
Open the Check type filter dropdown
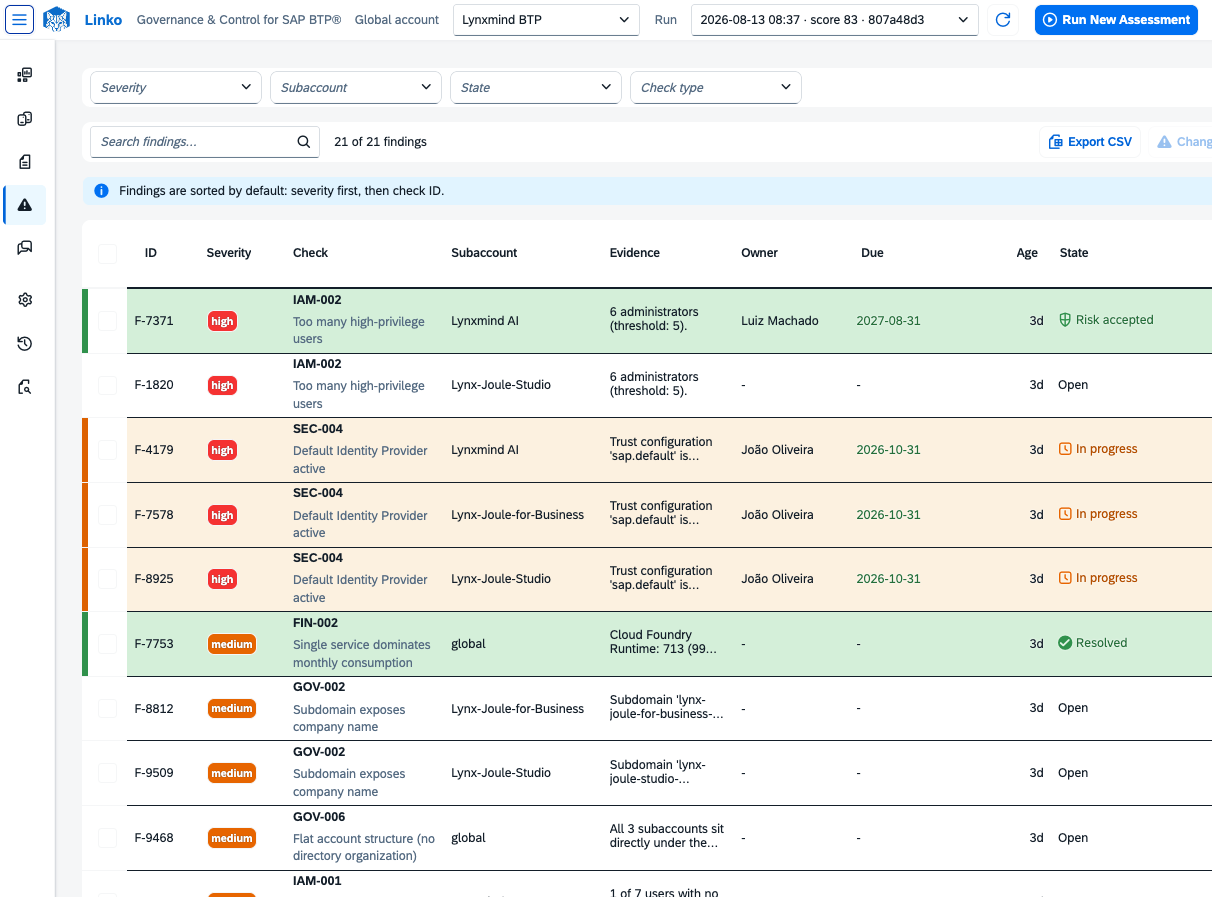pyautogui.click(x=716, y=88)
